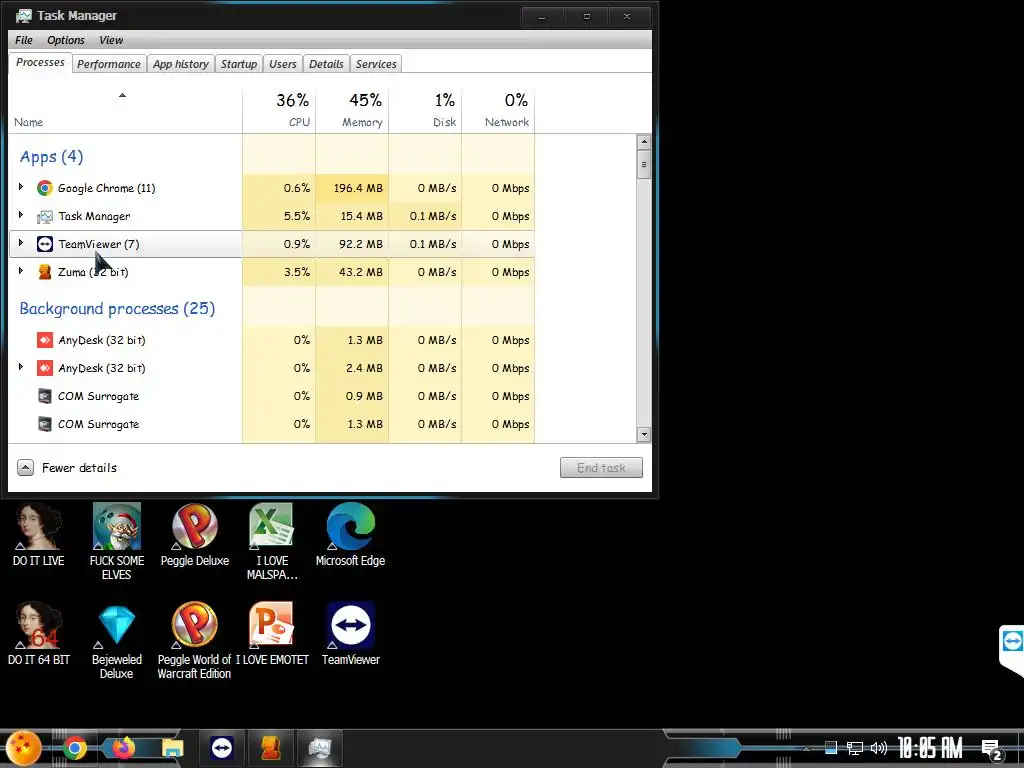Image resolution: width=1024 pixels, height=768 pixels.
Task: Click the expandable AnyDesk (32 bit) icon
Action: pos(44,368)
